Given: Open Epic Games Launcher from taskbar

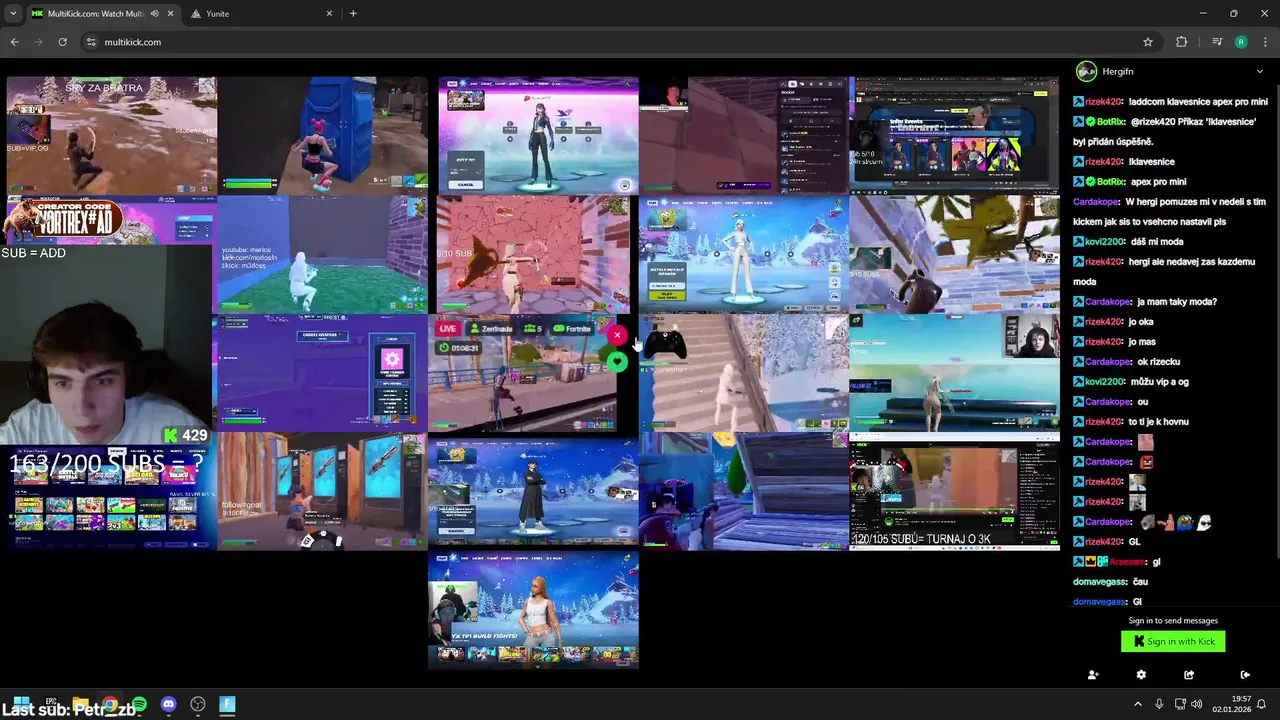Looking at the screenshot, I should (x=51, y=704).
